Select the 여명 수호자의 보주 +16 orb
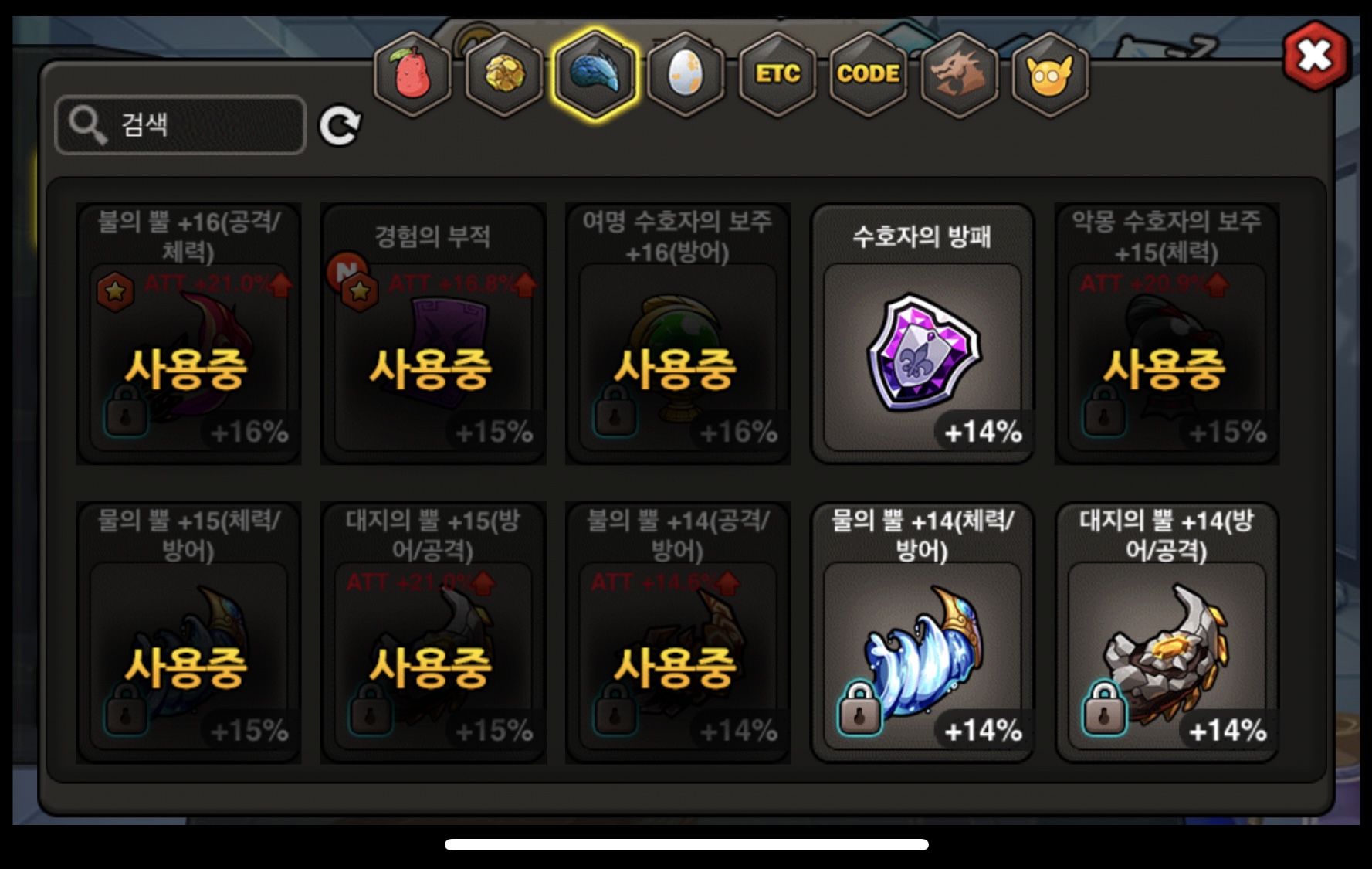This screenshot has width=1372, height=869. tap(677, 333)
